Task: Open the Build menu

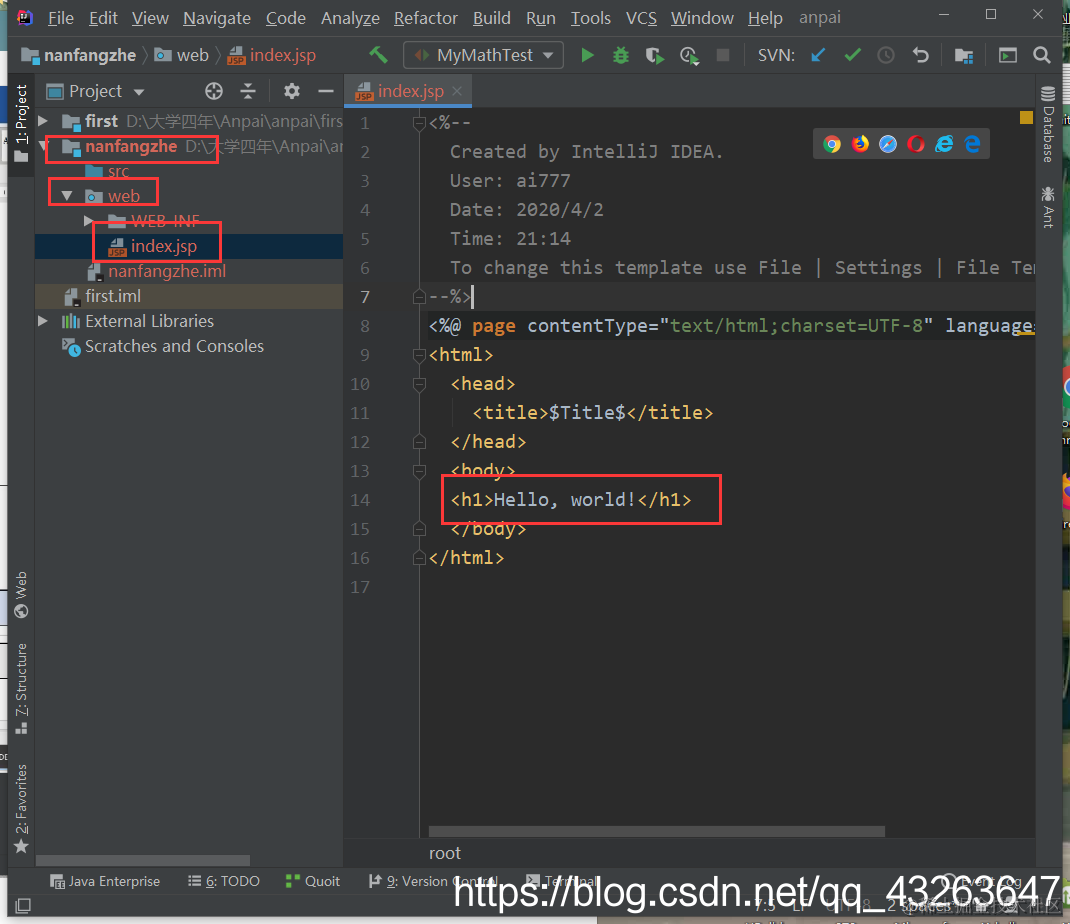Action: click(x=491, y=18)
